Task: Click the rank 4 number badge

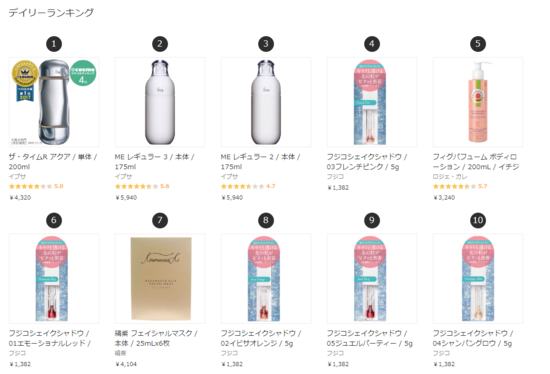Action: 372,44
